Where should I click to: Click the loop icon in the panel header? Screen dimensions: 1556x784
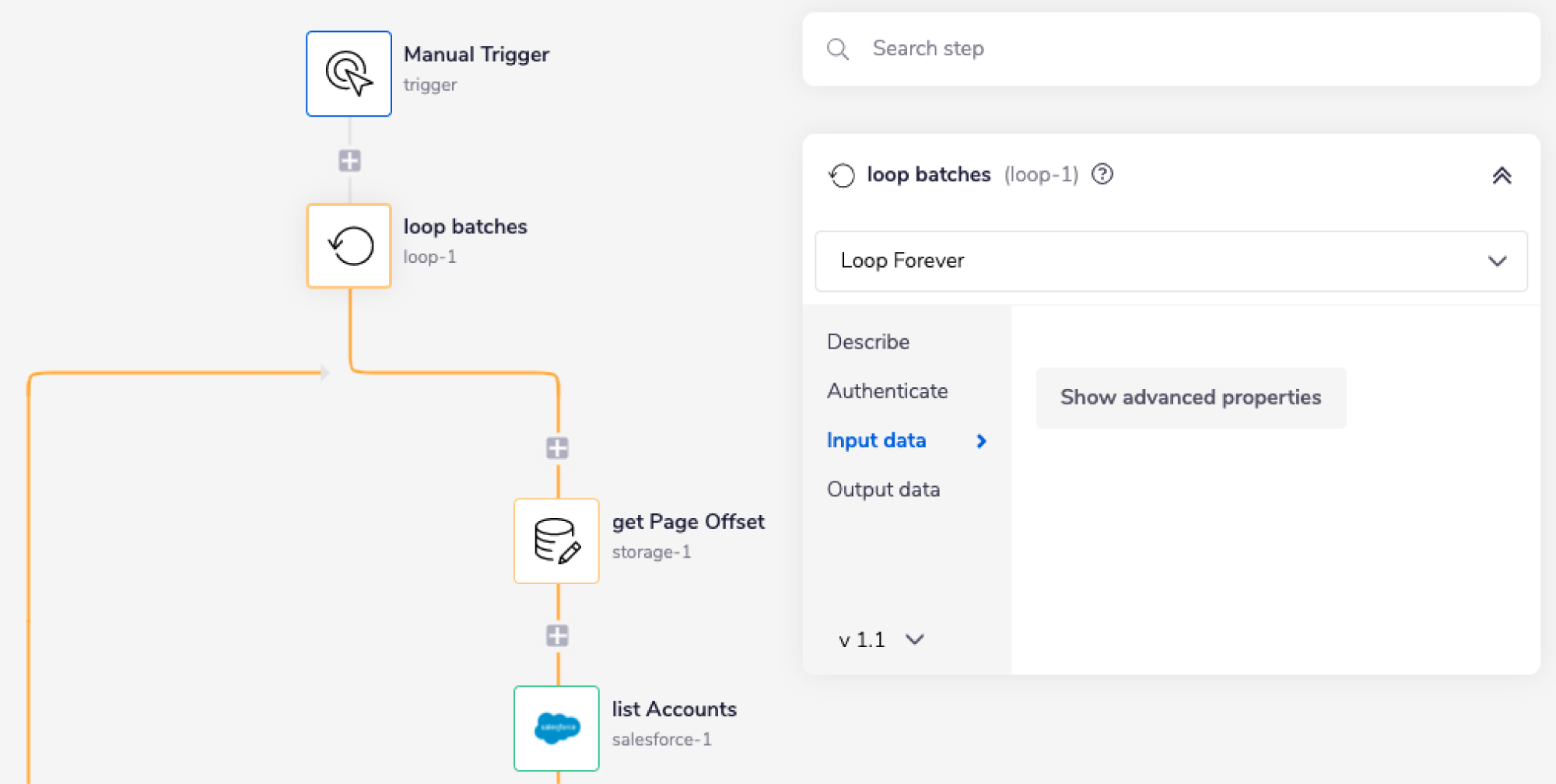[842, 175]
